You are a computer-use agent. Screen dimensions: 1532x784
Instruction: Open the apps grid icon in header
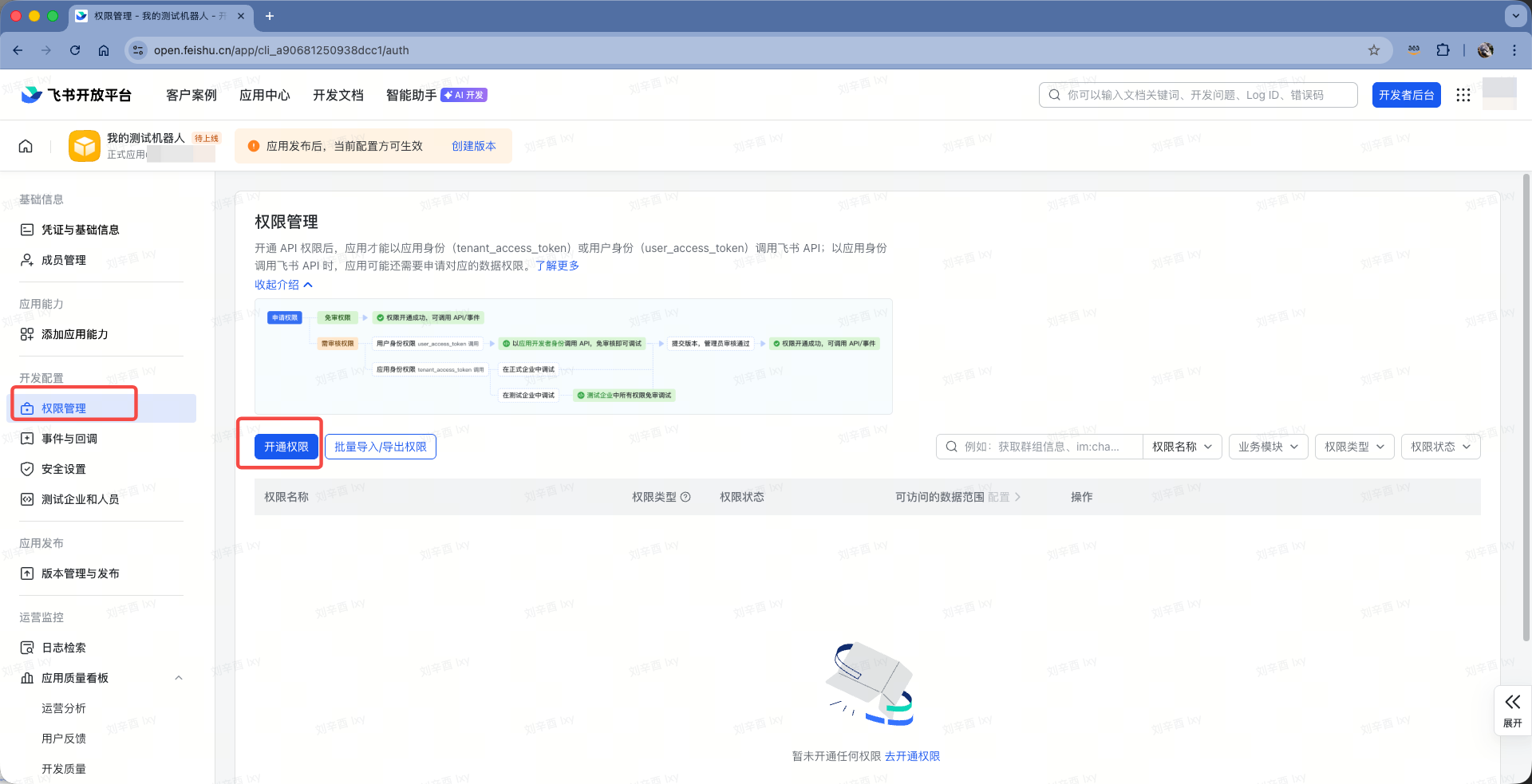click(1463, 95)
